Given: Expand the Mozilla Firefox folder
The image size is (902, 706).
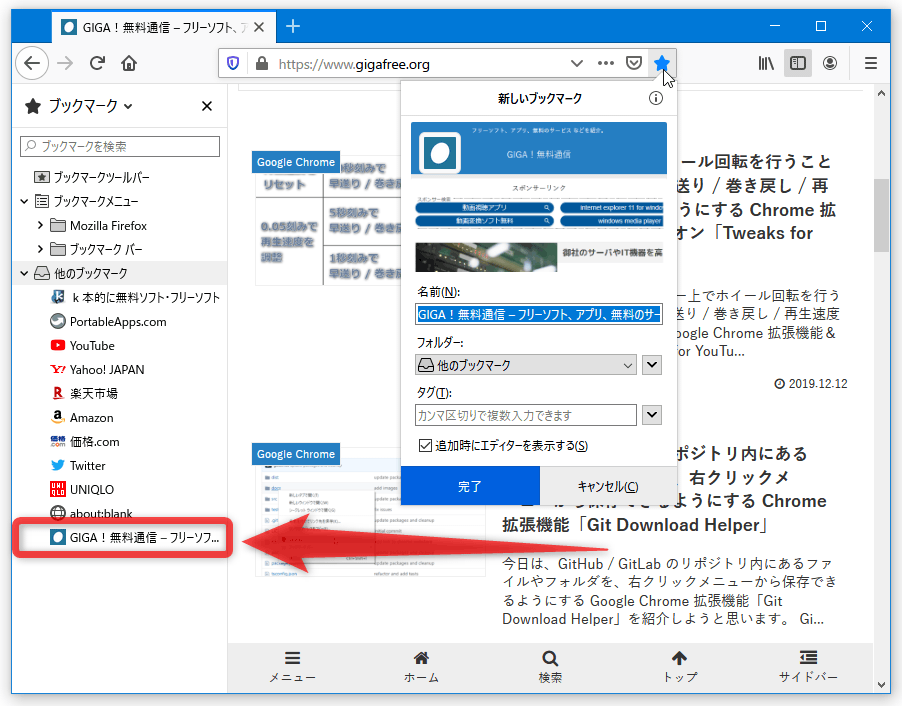Looking at the screenshot, I should [40, 225].
